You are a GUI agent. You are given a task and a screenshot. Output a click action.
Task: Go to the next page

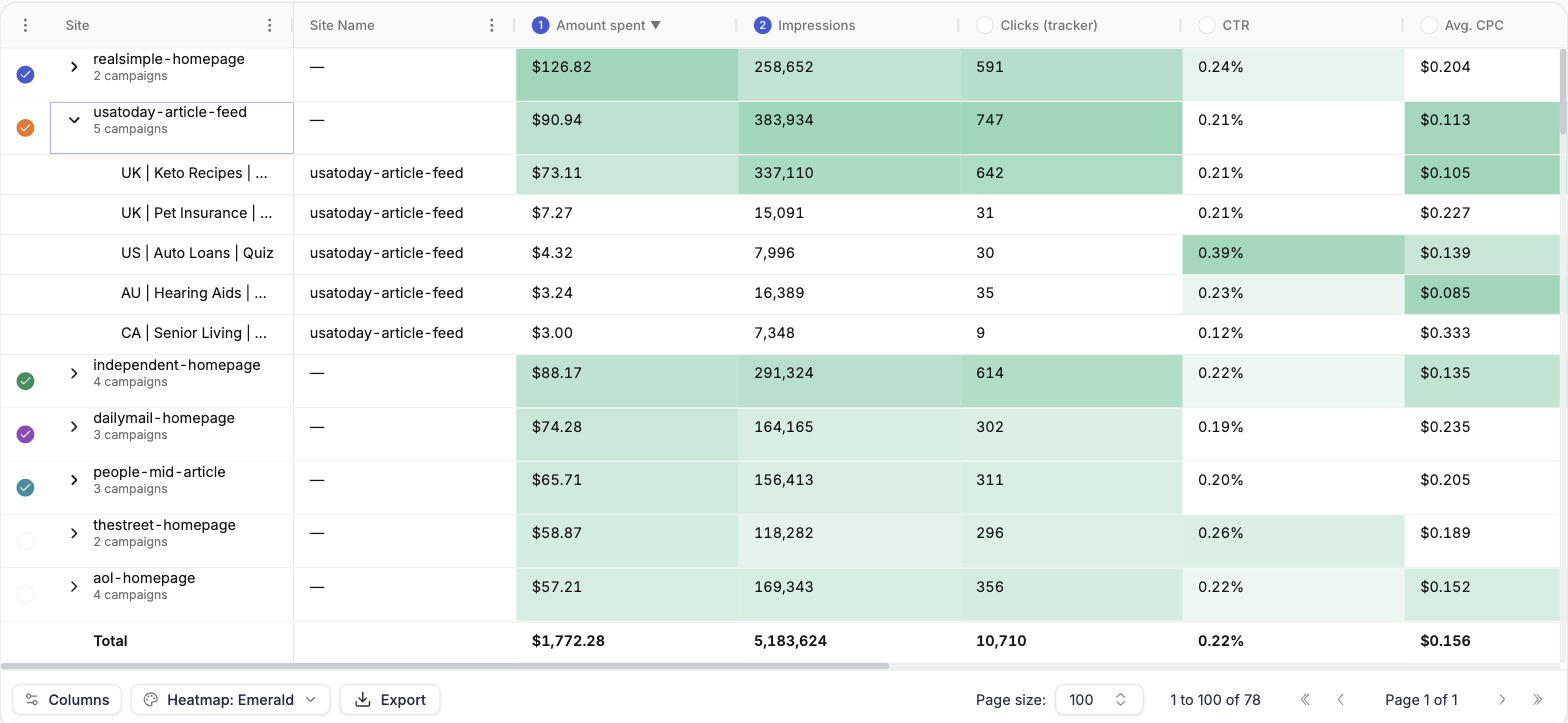[x=1502, y=700]
